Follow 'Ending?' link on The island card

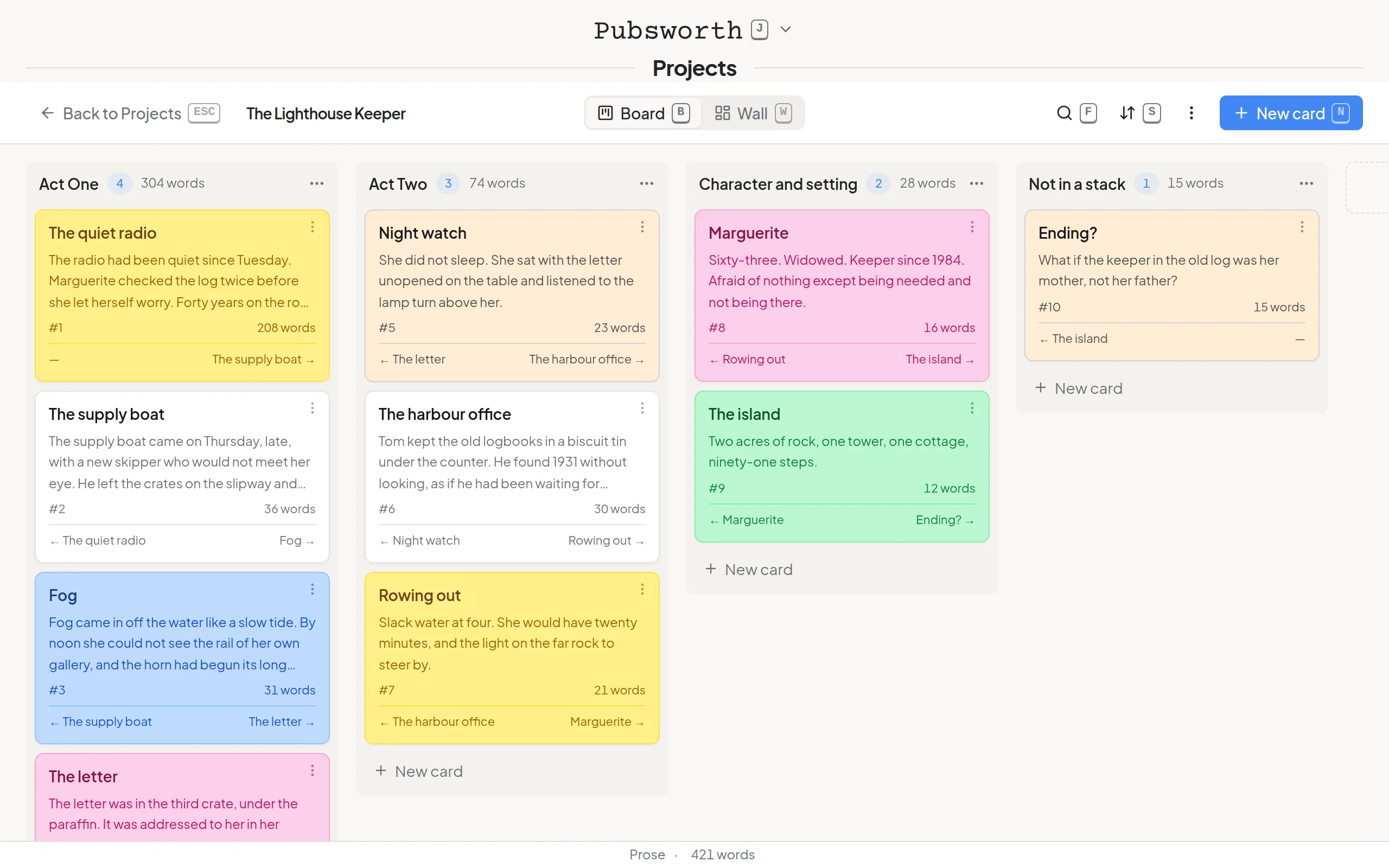point(945,520)
